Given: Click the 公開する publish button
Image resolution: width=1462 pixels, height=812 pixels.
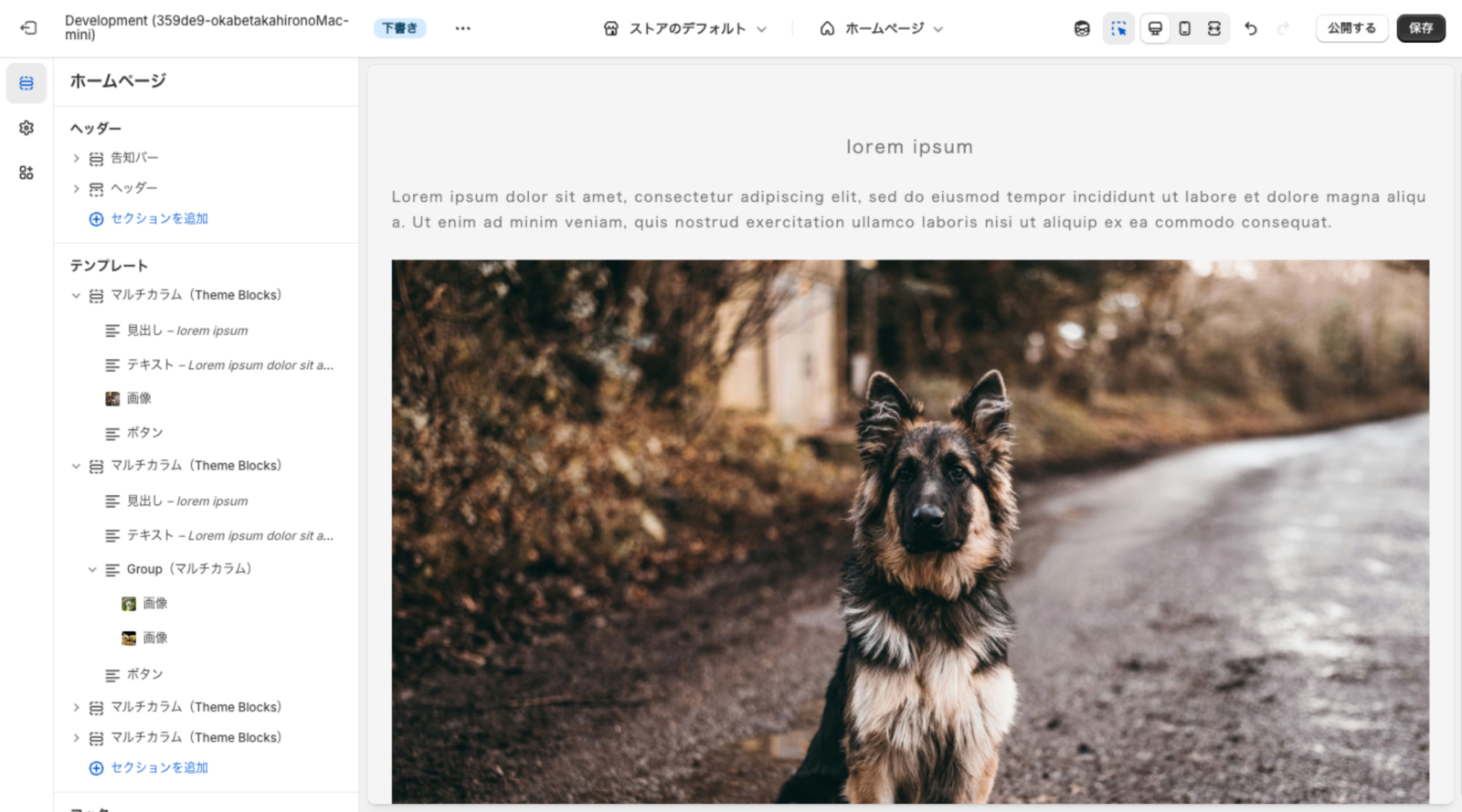Looking at the screenshot, I should (1351, 28).
